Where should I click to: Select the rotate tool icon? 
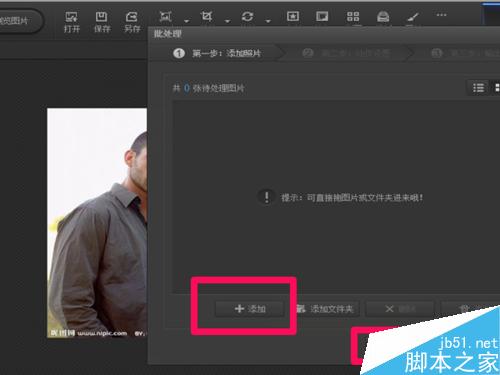click(x=247, y=16)
